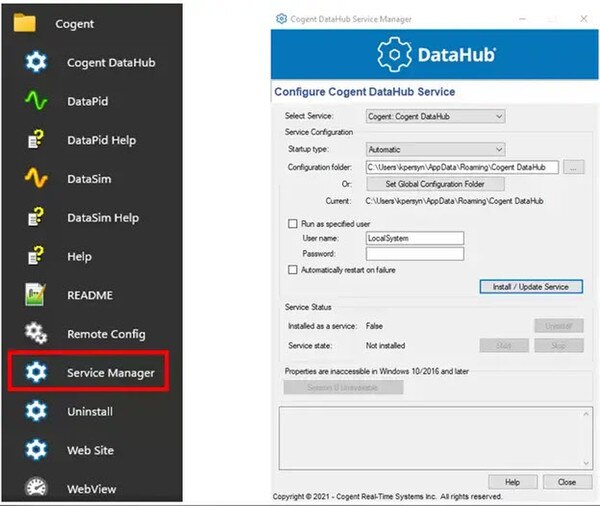Click the Help button in Service Manager
Screen dimensions: 600x506
(512, 482)
